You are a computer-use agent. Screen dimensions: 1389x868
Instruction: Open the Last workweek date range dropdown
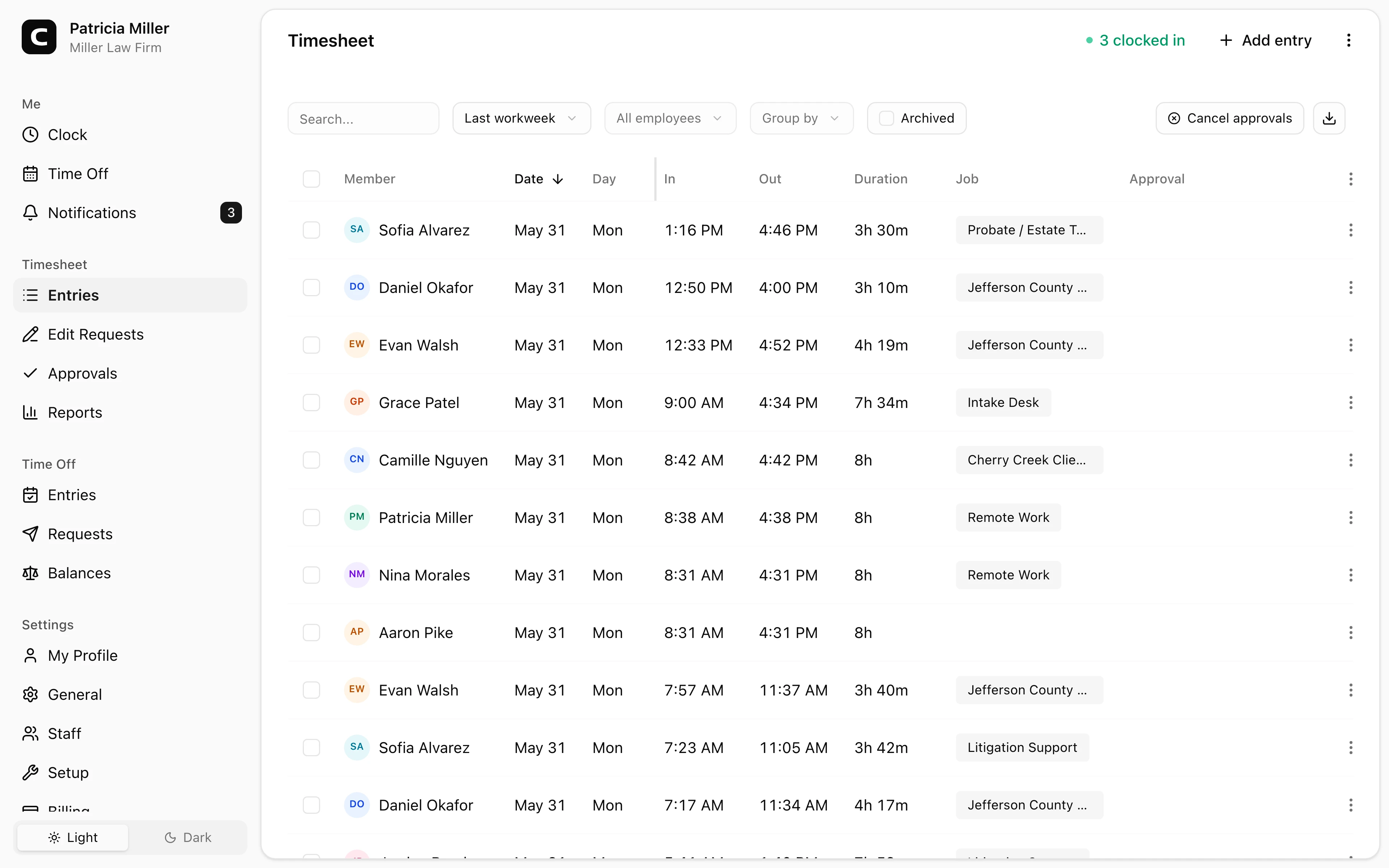(521, 118)
